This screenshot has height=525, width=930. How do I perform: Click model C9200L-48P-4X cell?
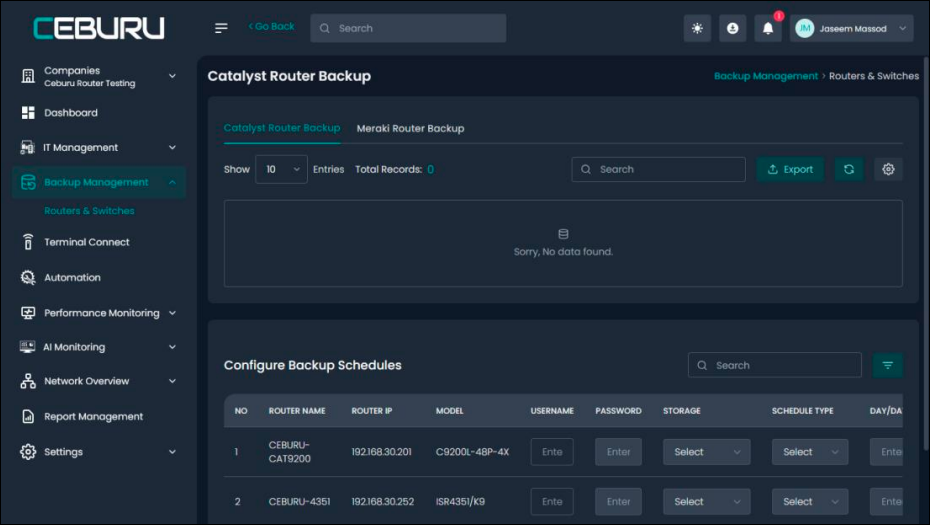coord(472,452)
